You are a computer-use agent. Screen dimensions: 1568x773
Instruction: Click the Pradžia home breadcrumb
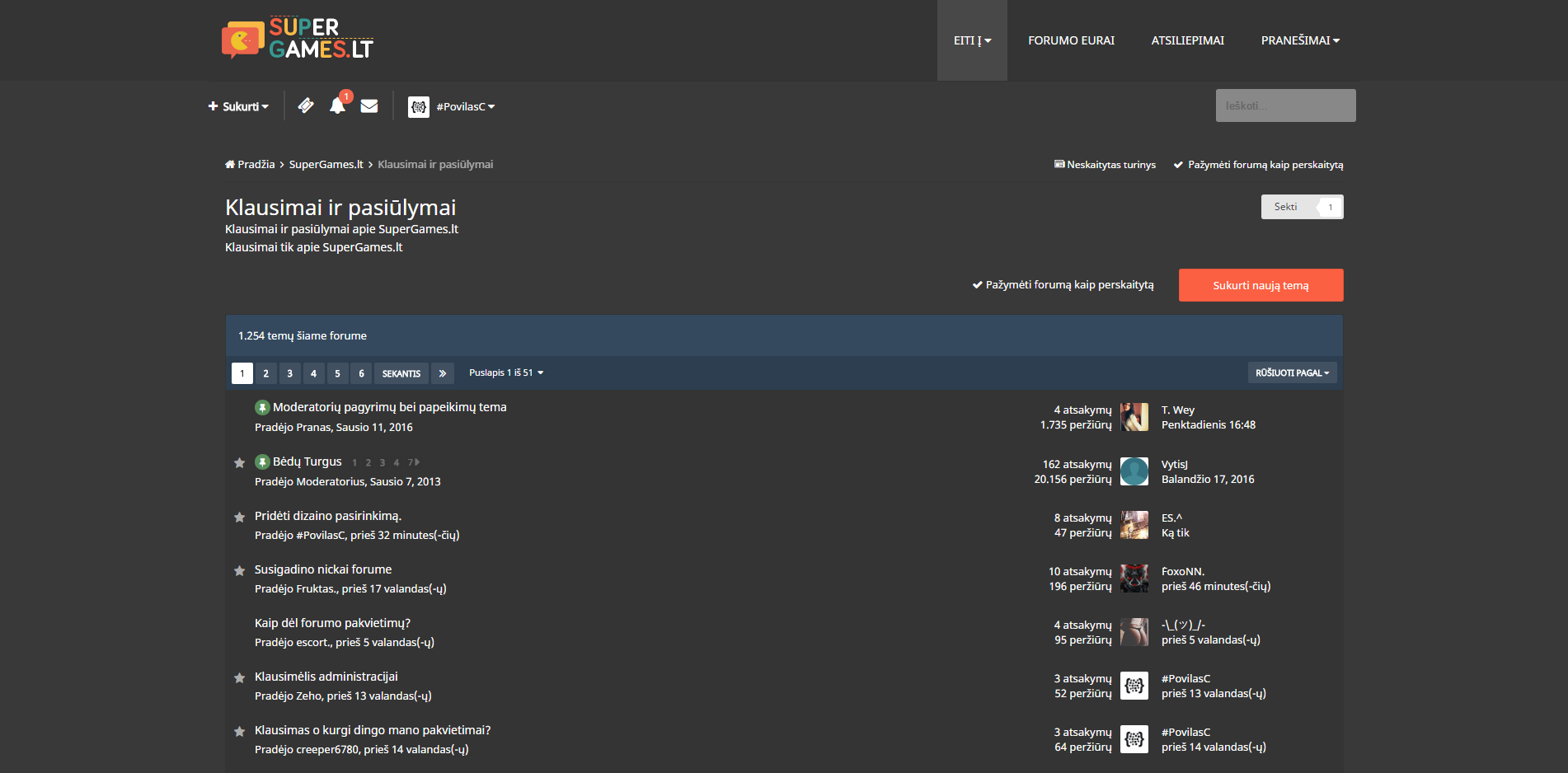pyautogui.click(x=250, y=165)
